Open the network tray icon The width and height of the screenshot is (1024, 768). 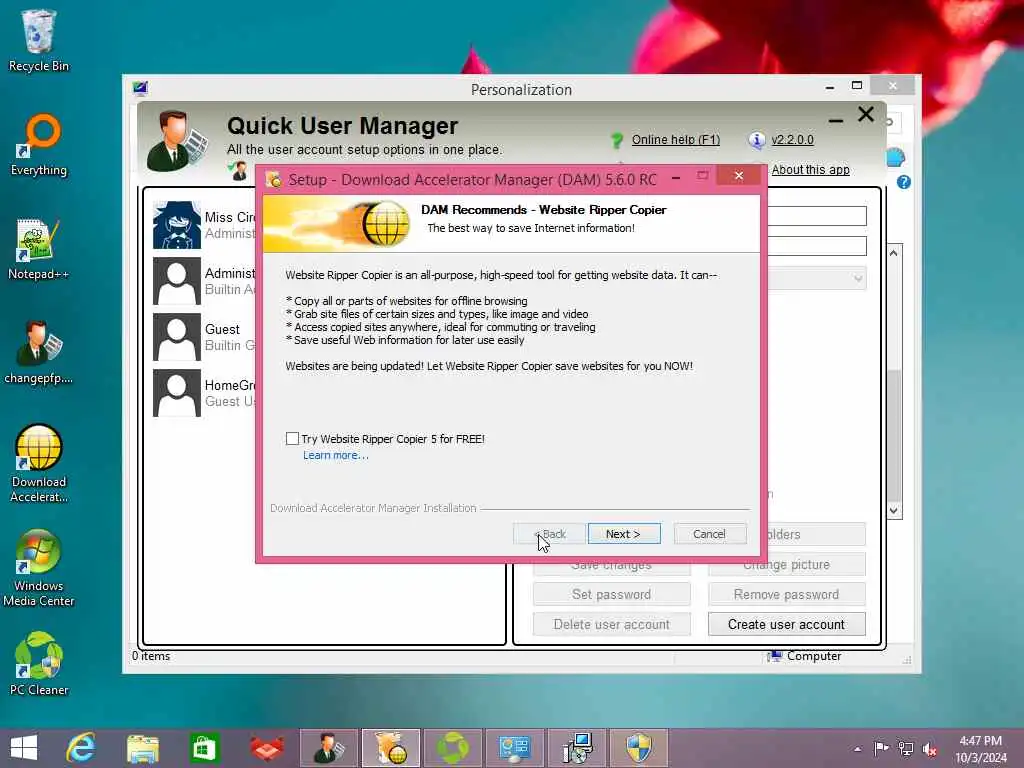tap(905, 749)
